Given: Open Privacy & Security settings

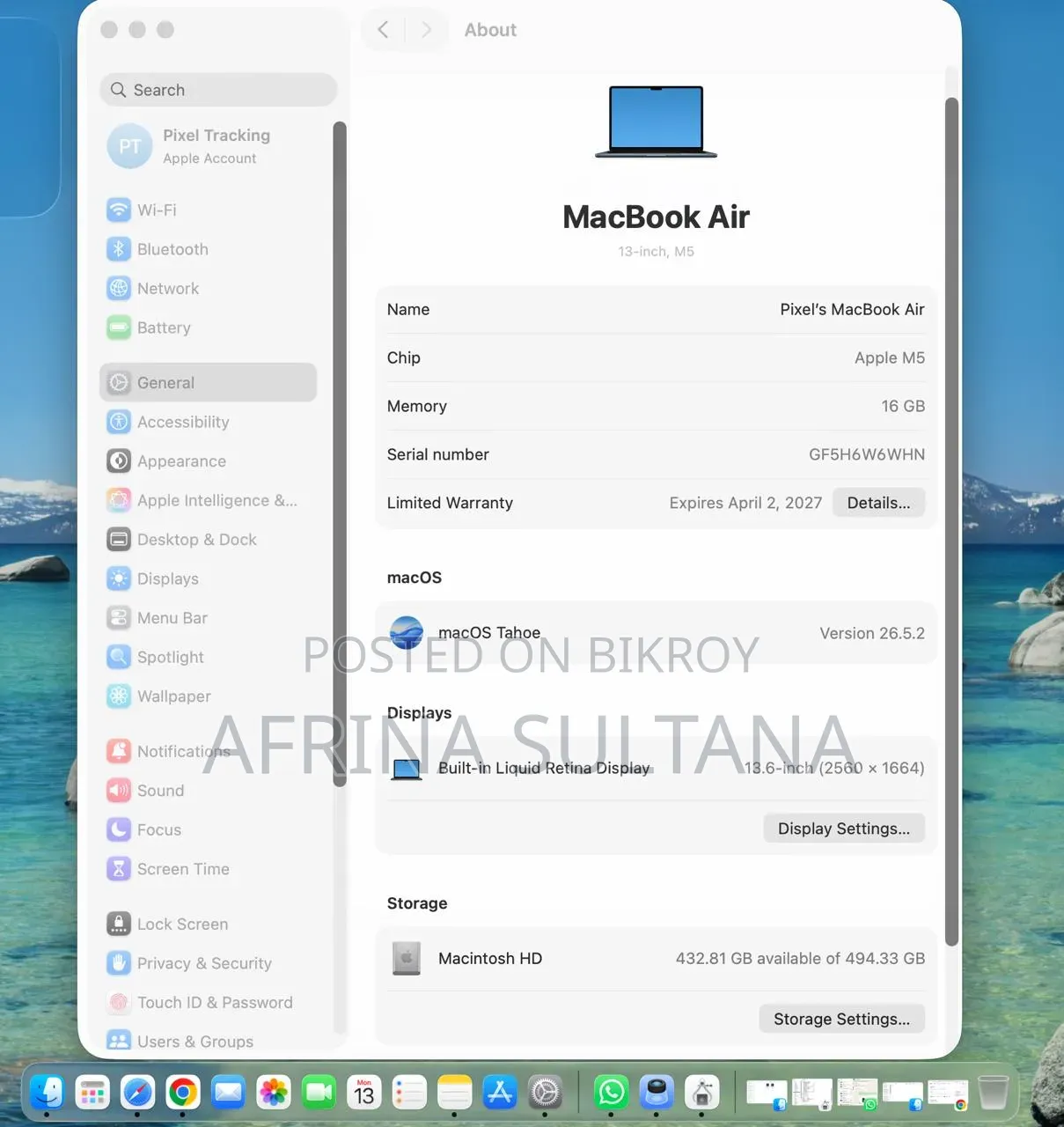Looking at the screenshot, I should [208, 963].
